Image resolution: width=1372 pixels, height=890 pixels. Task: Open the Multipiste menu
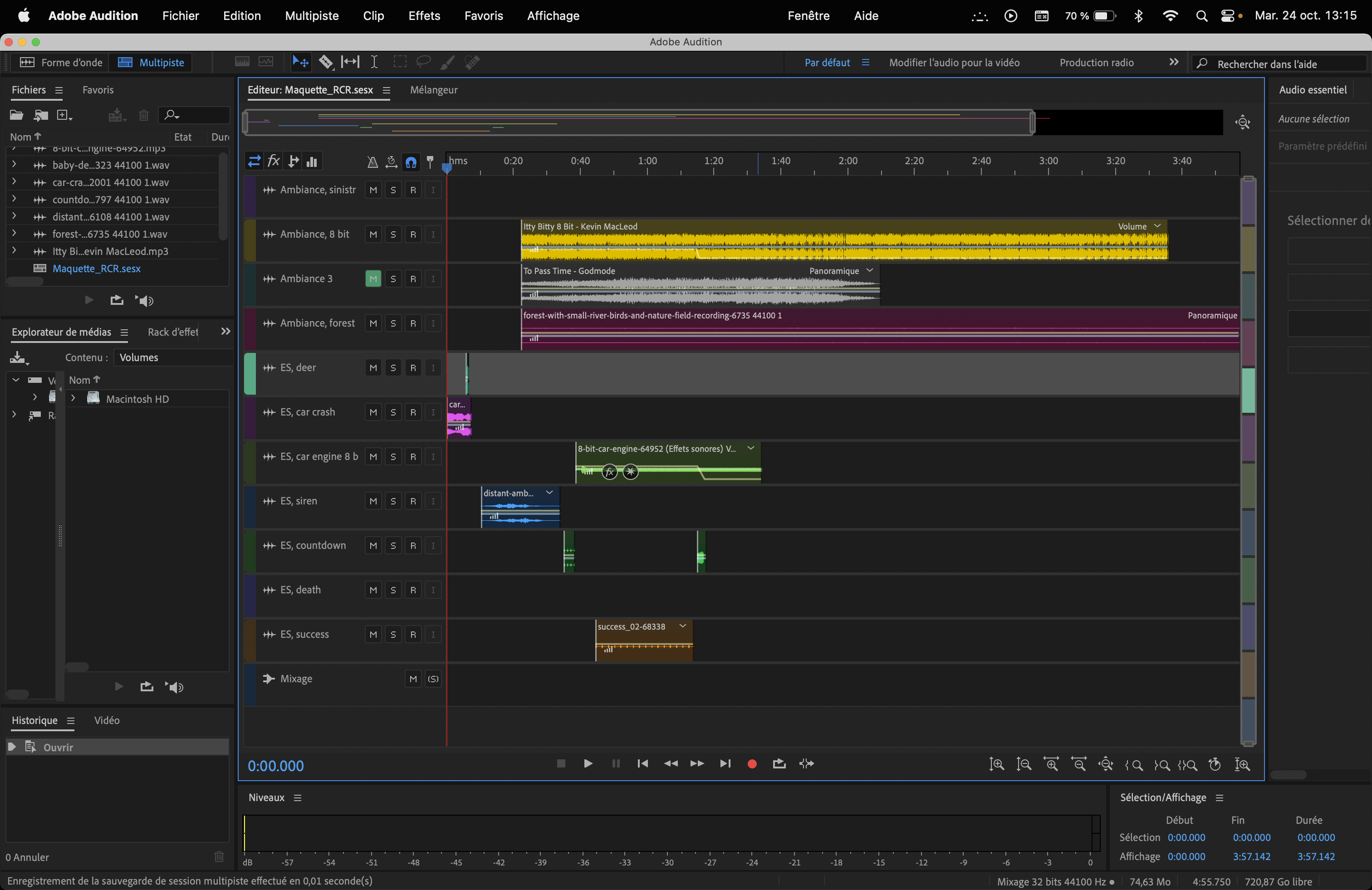pyautogui.click(x=312, y=15)
